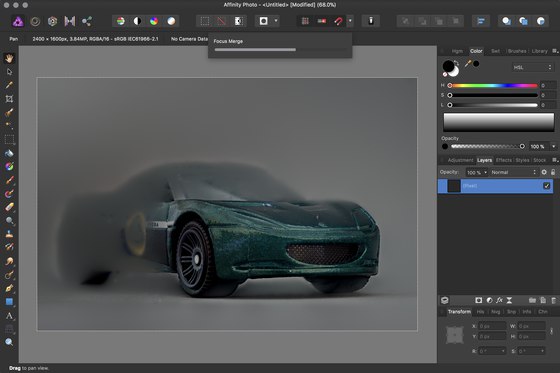Select the Crop tool
The width and height of the screenshot is (560, 373).
(x=9, y=99)
